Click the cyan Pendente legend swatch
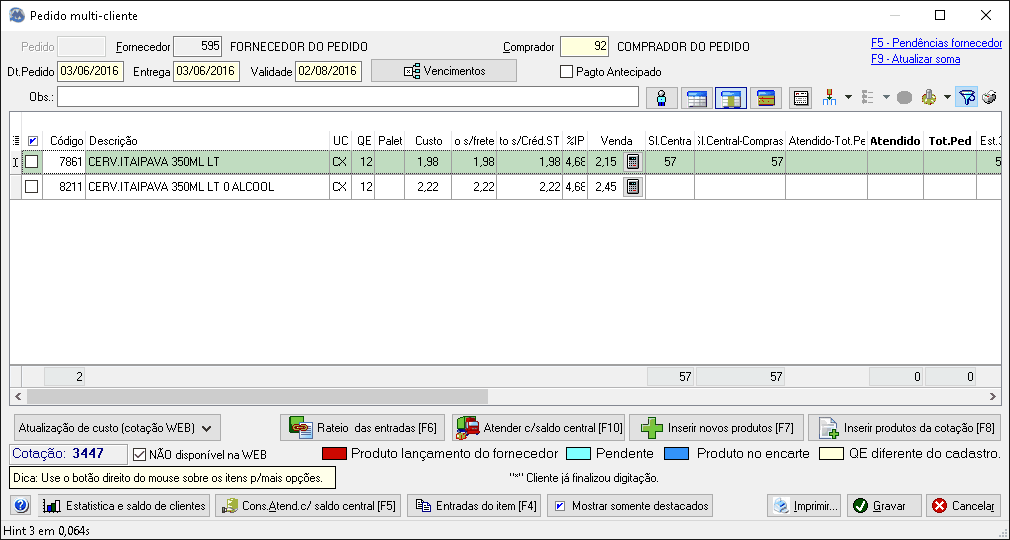This screenshot has height=540, width=1010. coord(578,454)
